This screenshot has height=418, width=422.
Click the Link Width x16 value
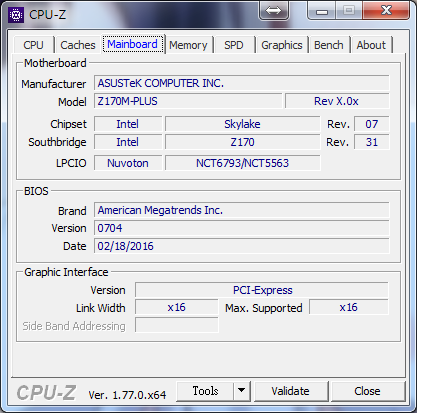tap(177, 307)
